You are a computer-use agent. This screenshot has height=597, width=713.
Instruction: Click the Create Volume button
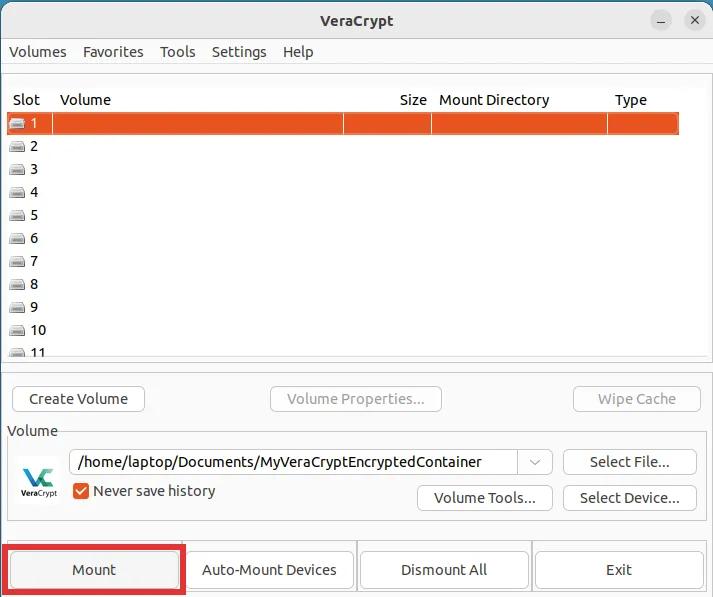pyautogui.click(x=79, y=399)
